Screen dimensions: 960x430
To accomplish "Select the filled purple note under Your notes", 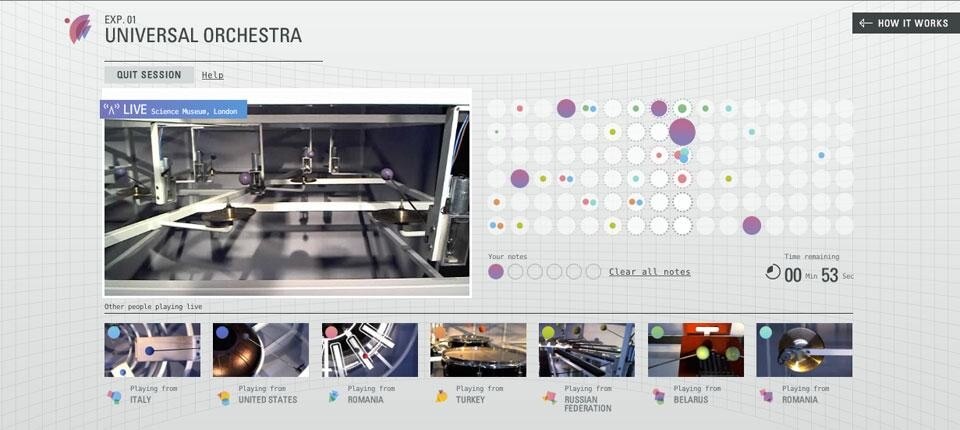I will tap(496, 272).
